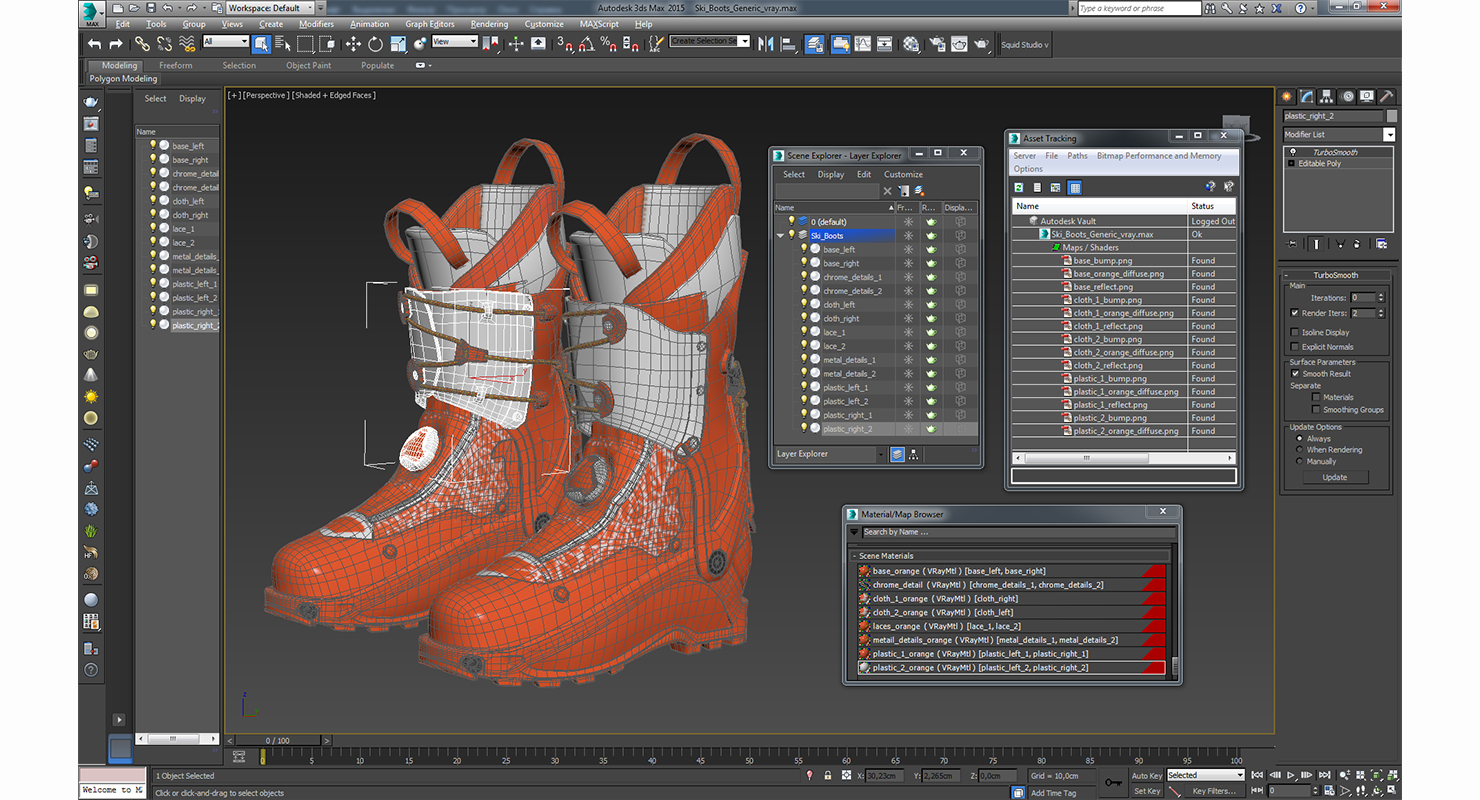Click the Align tool icon
The height and width of the screenshot is (800, 1480).
click(x=789, y=44)
